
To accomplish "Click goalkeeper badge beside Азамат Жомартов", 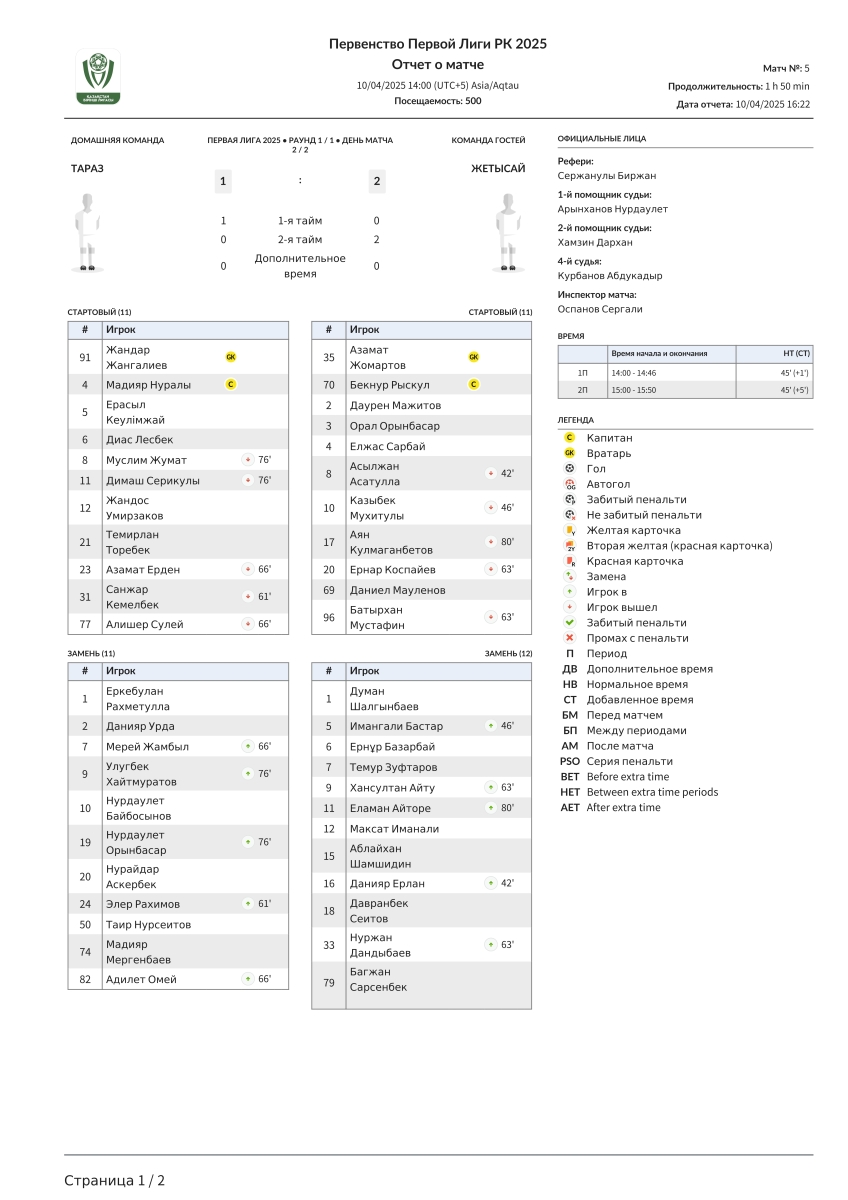I will [x=474, y=357].
